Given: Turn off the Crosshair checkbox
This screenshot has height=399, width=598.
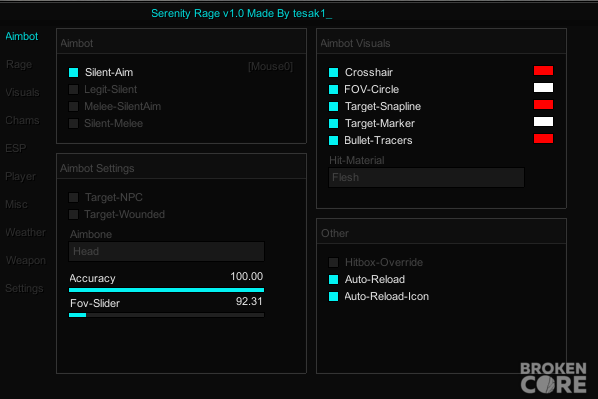Looking at the screenshot, I should pos(333,72).
